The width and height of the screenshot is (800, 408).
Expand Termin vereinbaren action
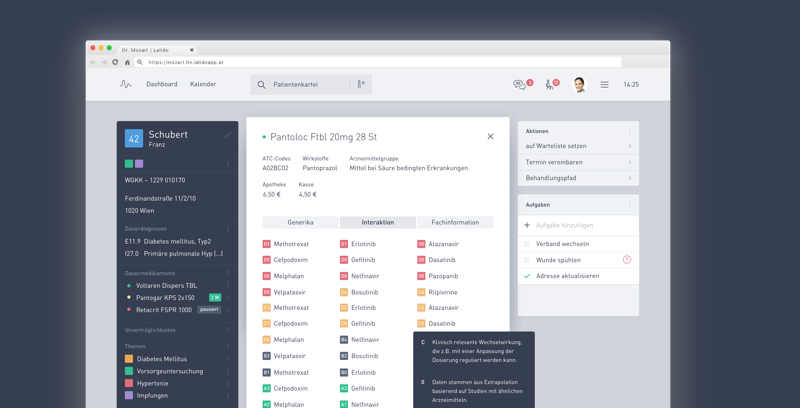pyautogui.click(x=630, y=162)
